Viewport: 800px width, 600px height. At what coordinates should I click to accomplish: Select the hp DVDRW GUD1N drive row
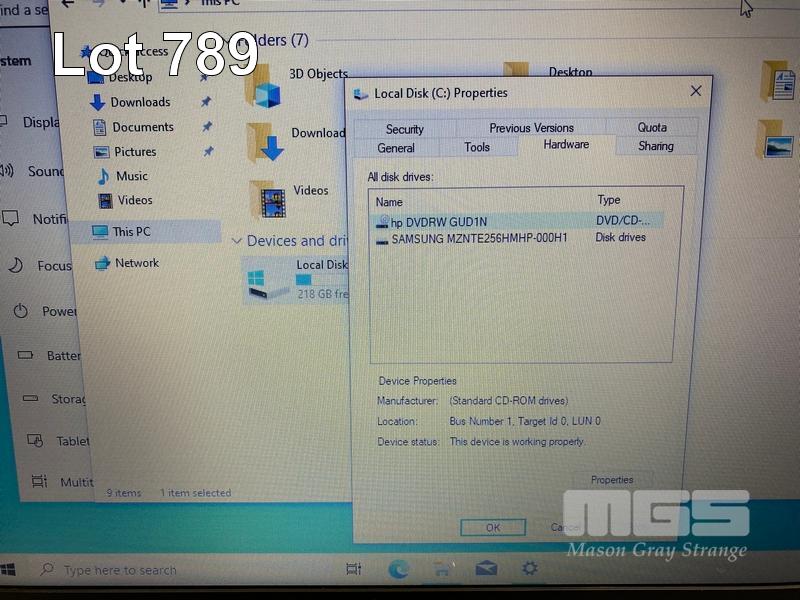tap(518, 221)
